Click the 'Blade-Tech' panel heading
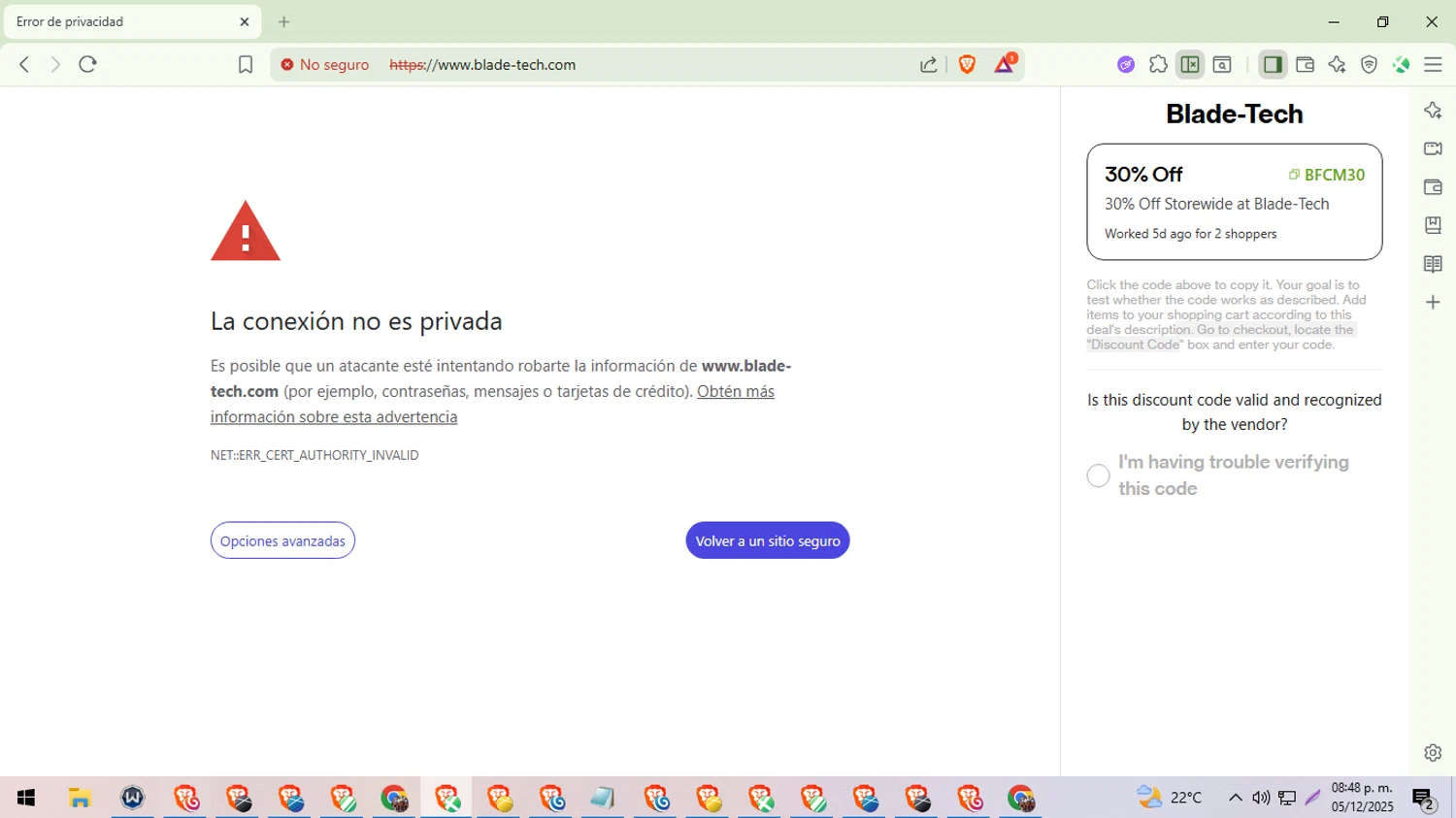This screenshot has height=818, width=1456. coord(1235,114)
